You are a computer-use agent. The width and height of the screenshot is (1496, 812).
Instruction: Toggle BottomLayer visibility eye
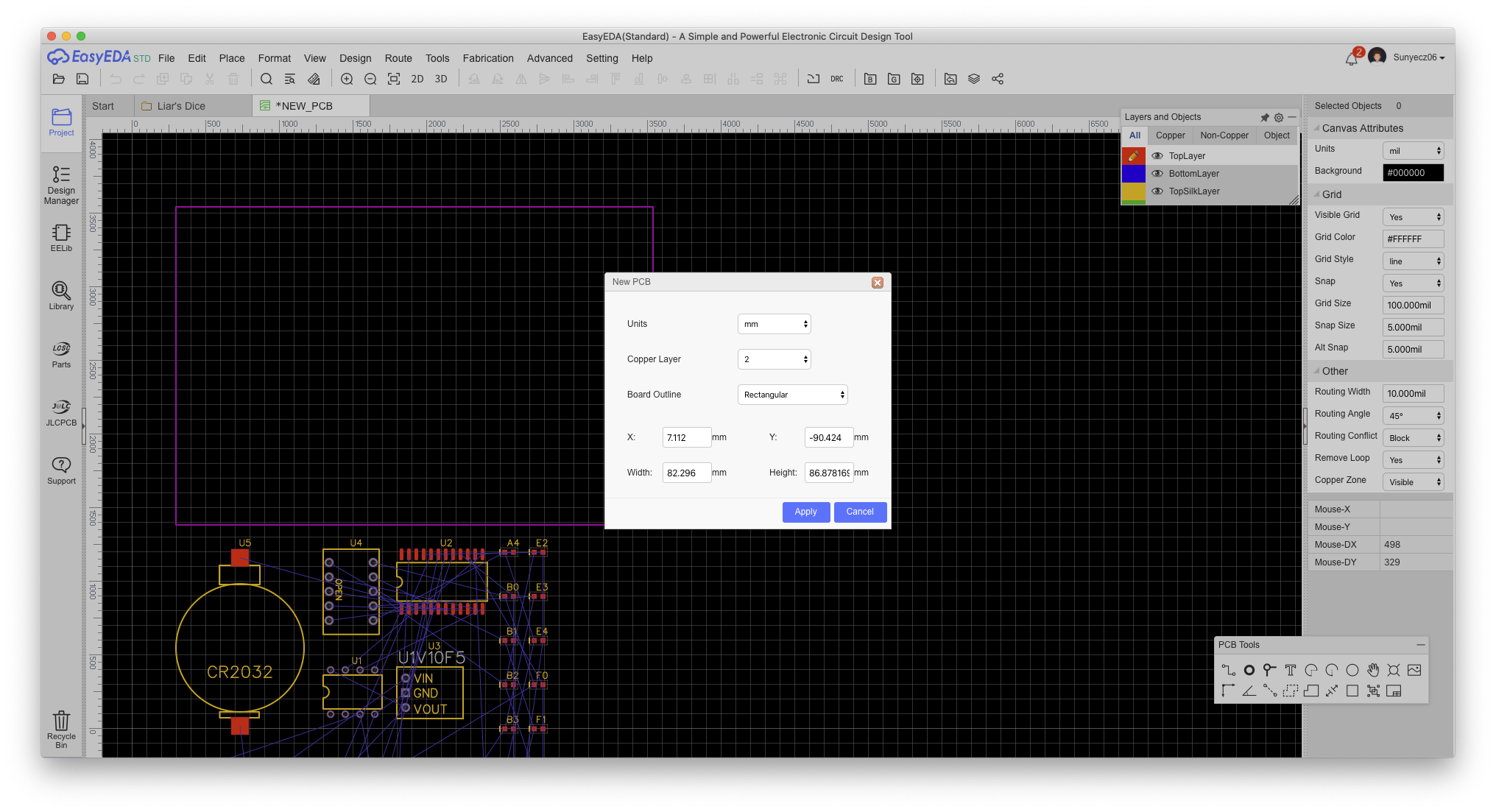pos(1157,174)
